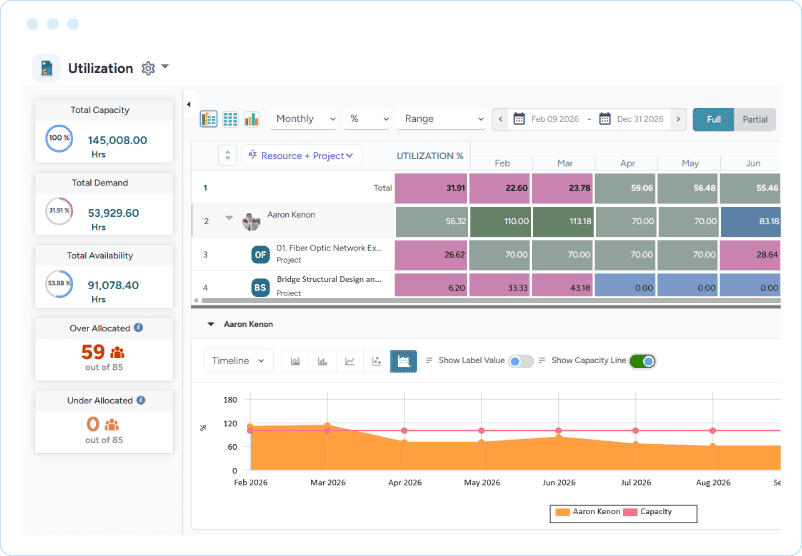This screenshot has height=556, width=802.
Task: Toggle Show Label Value switch
Action: pos(521,361)
